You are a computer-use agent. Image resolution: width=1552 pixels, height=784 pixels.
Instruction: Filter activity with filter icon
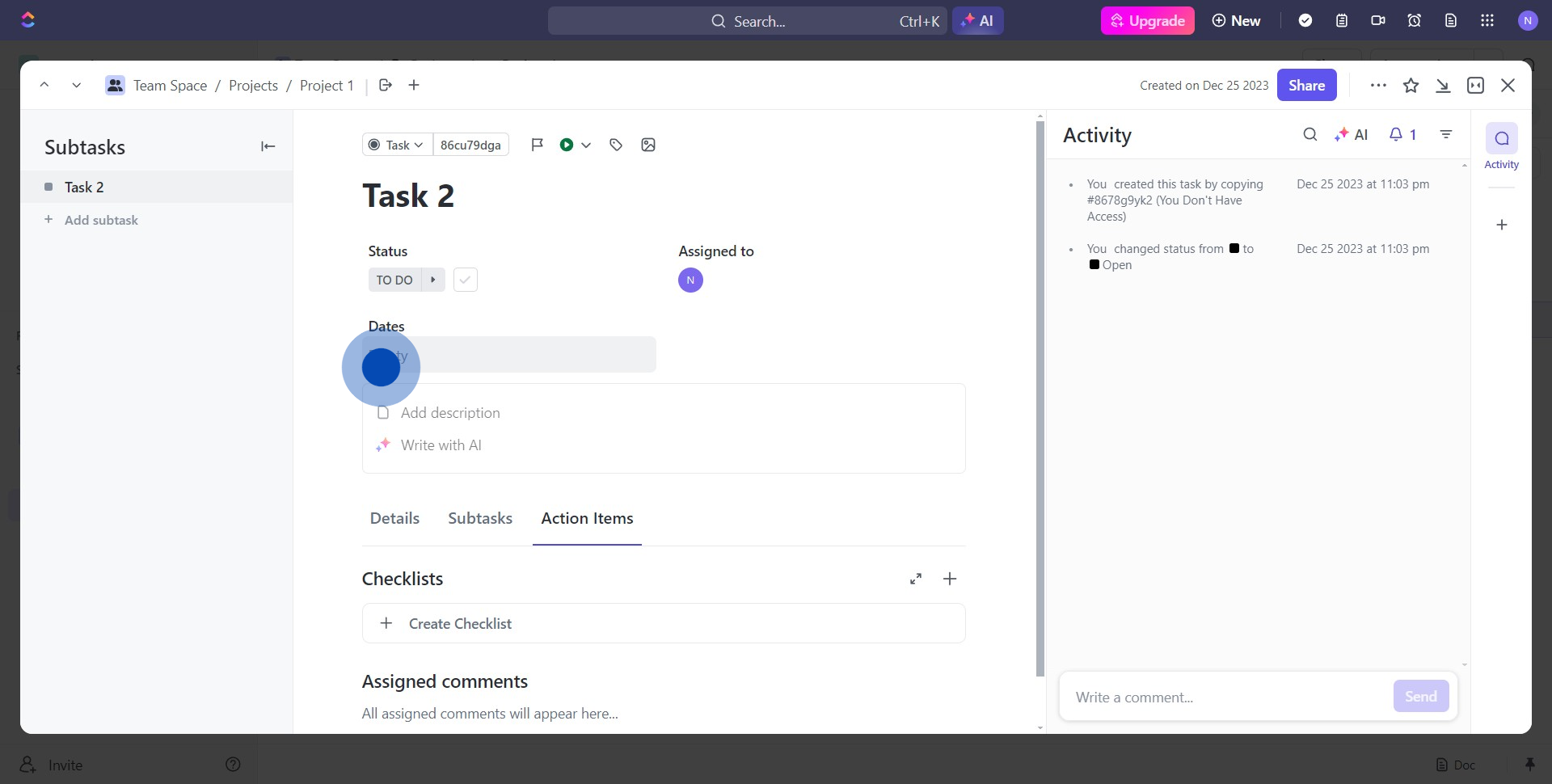1446,135
